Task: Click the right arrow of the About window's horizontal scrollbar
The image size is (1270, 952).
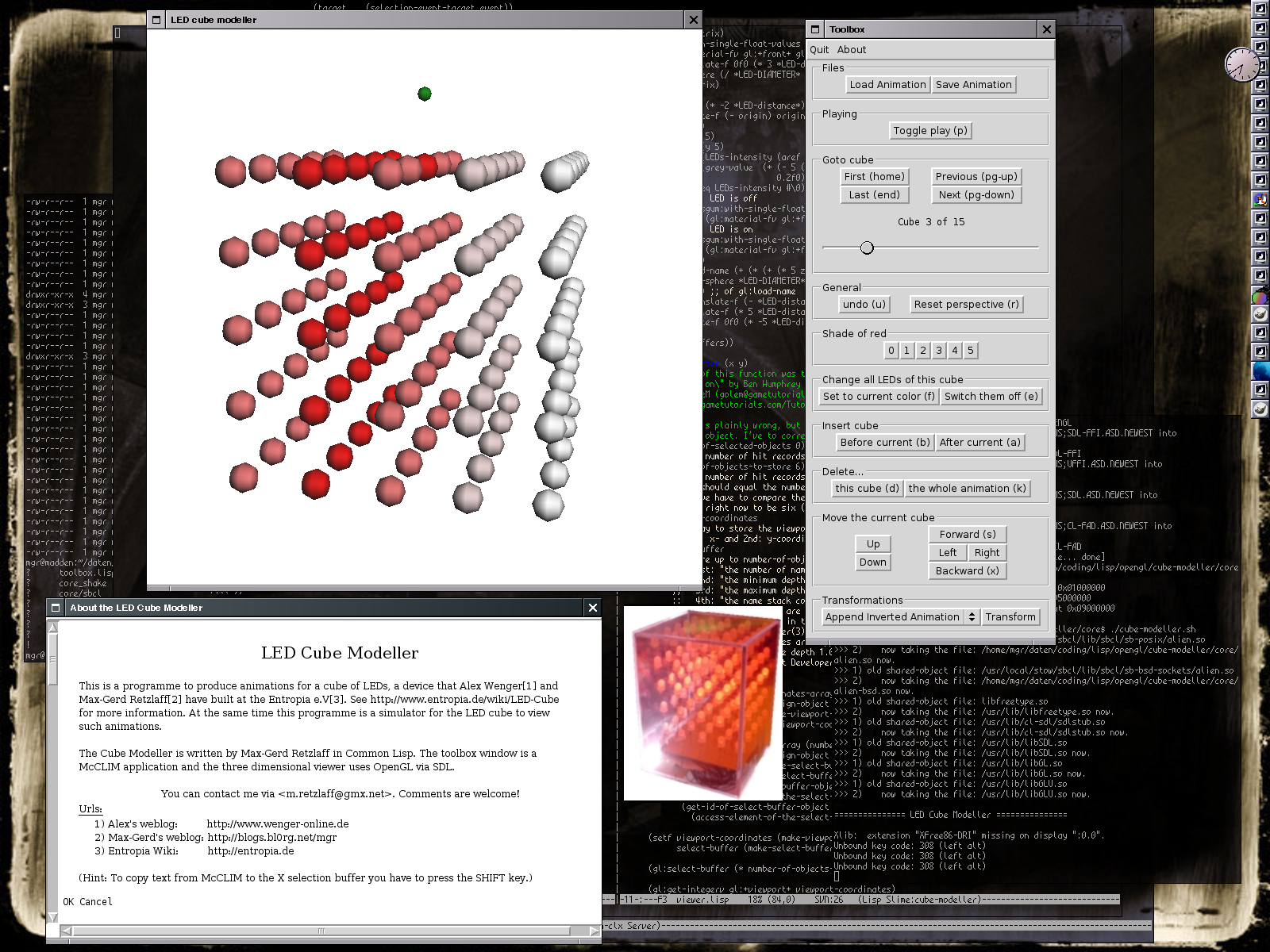Action: tap(595, 931)
